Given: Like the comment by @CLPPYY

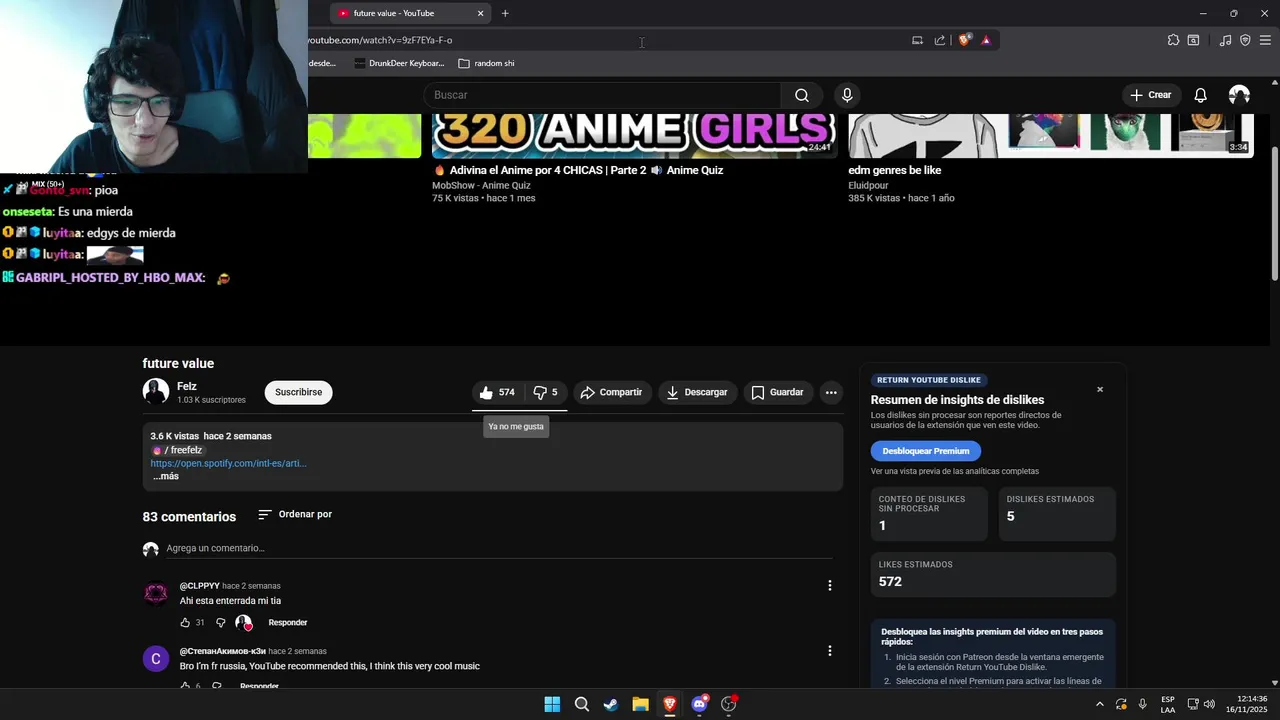Looking at the screenshot, I should (x=185, y=622).
